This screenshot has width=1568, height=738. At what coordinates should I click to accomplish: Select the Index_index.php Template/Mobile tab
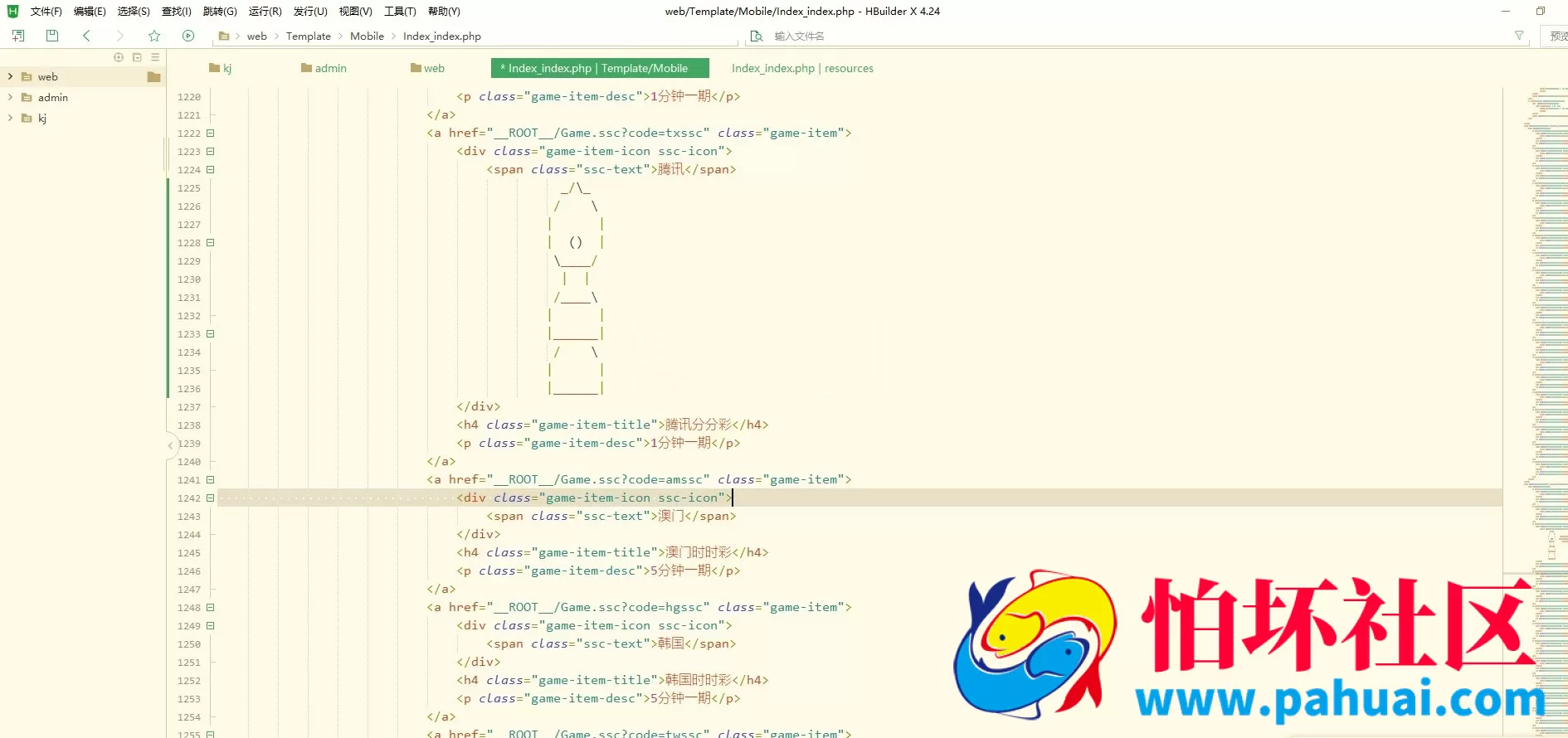point(600,69)
